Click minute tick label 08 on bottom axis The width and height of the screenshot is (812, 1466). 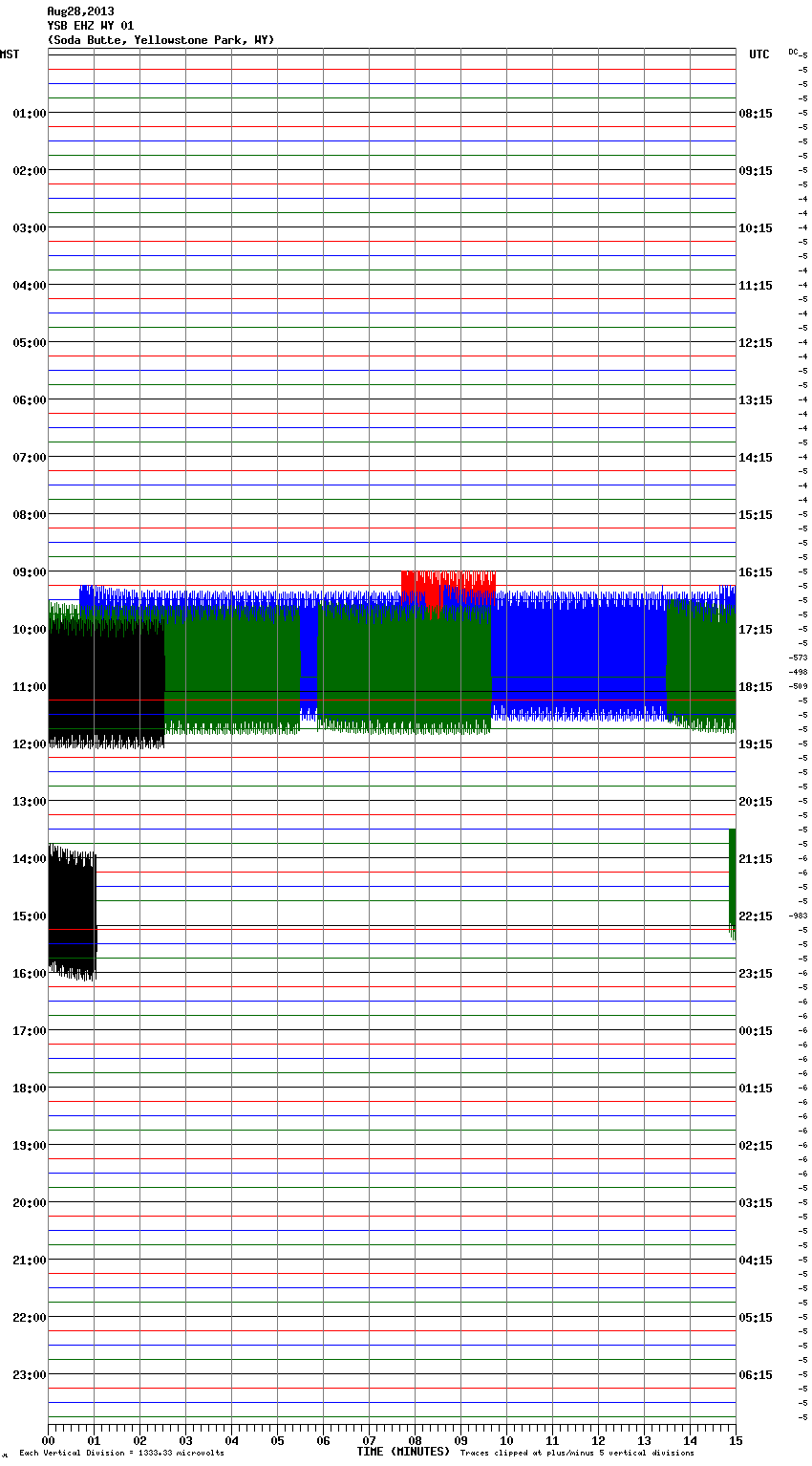click(x=415, y=1440)
